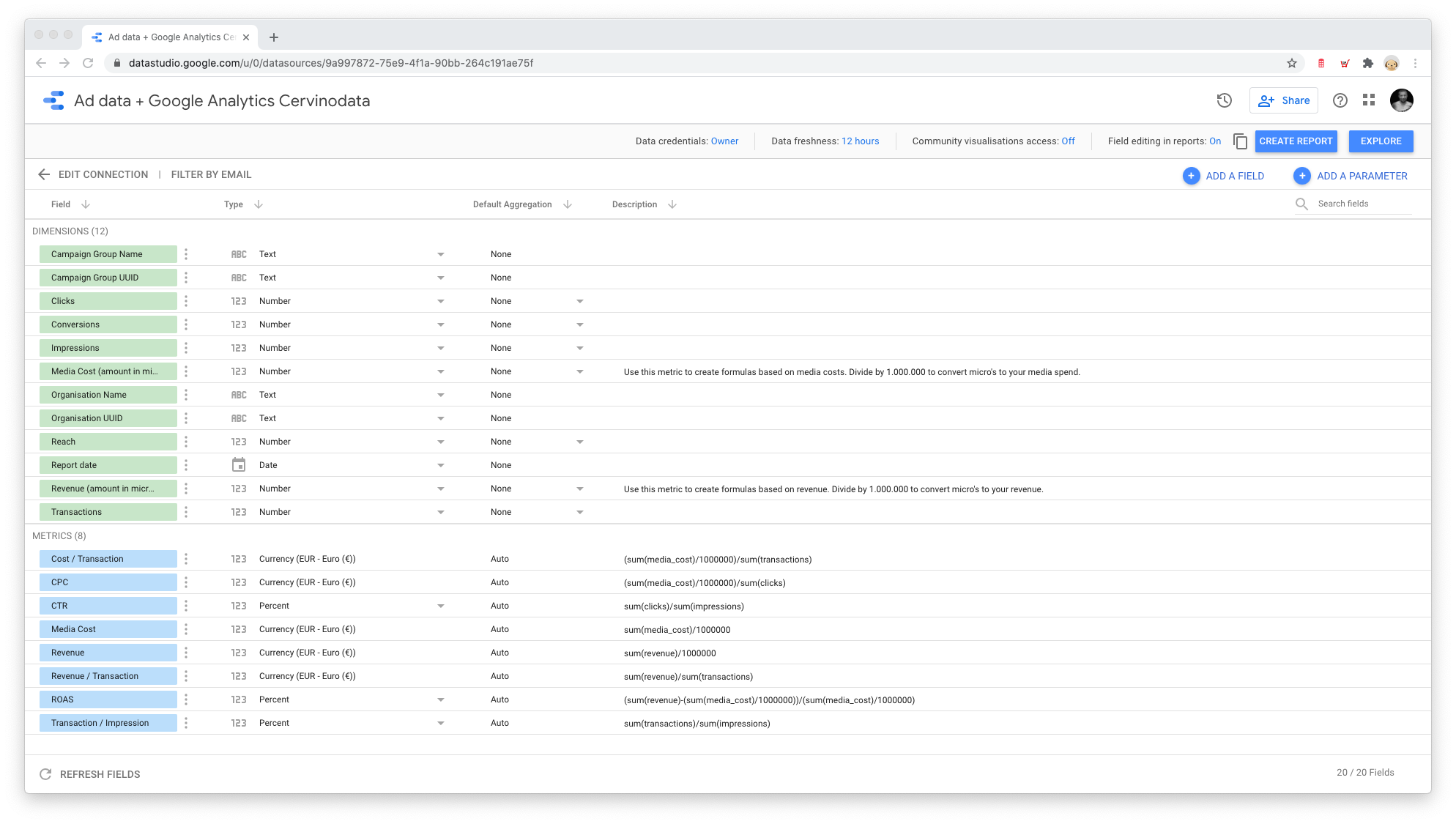
Task: Select the Filter by Email option
Action: point(211,174)
